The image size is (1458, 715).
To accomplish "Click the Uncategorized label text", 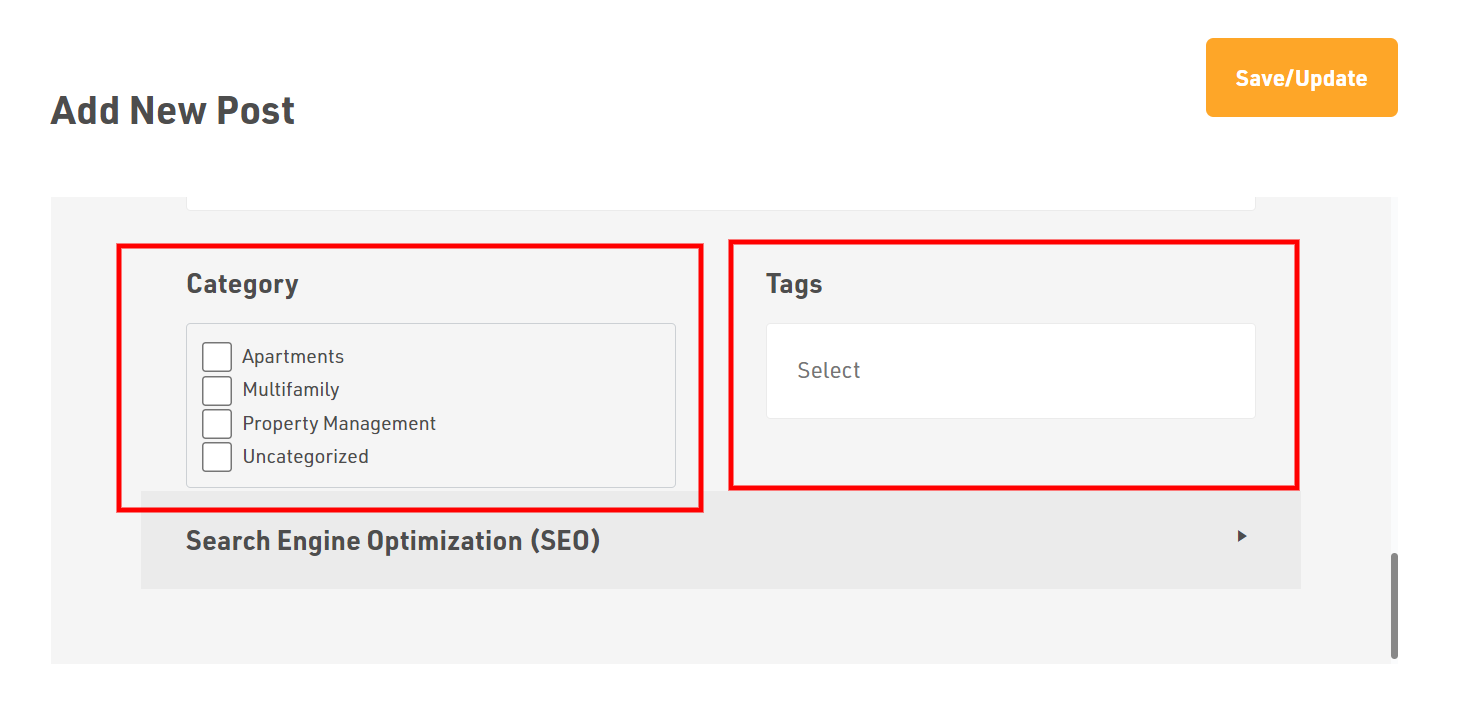I will pyautogui.click(x=305, y=457).
